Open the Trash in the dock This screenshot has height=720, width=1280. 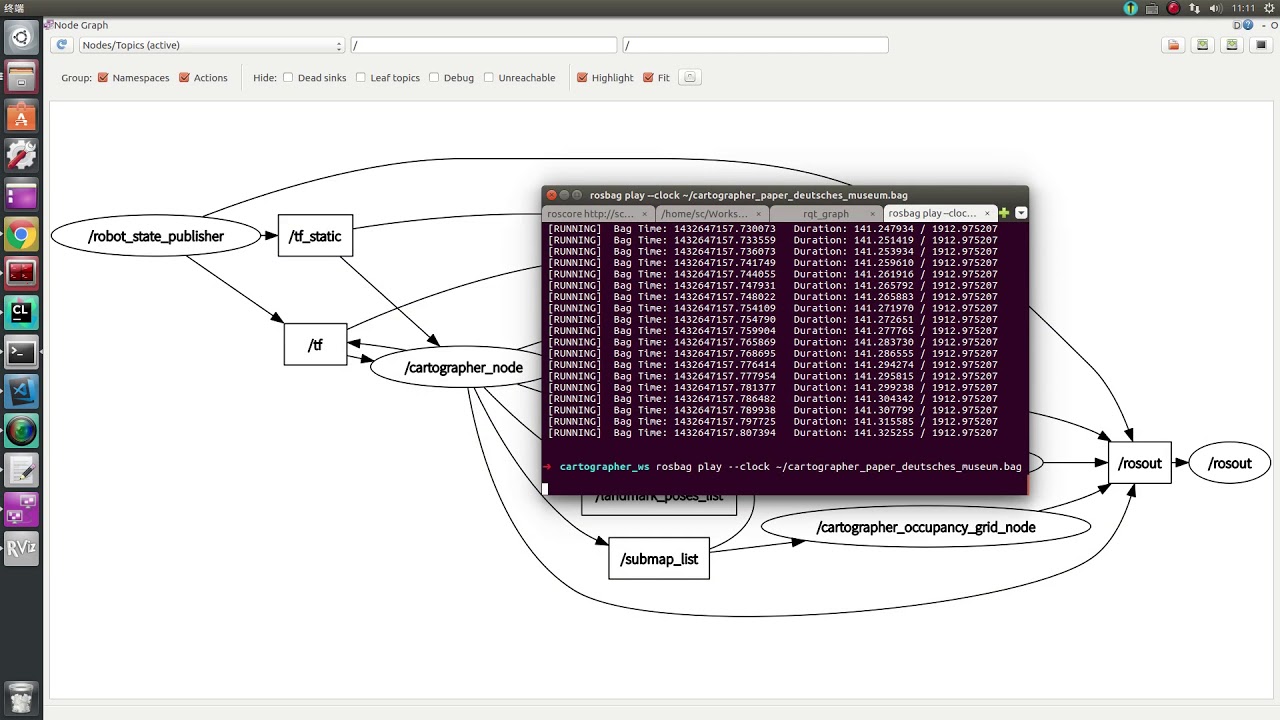coord(21,696)
